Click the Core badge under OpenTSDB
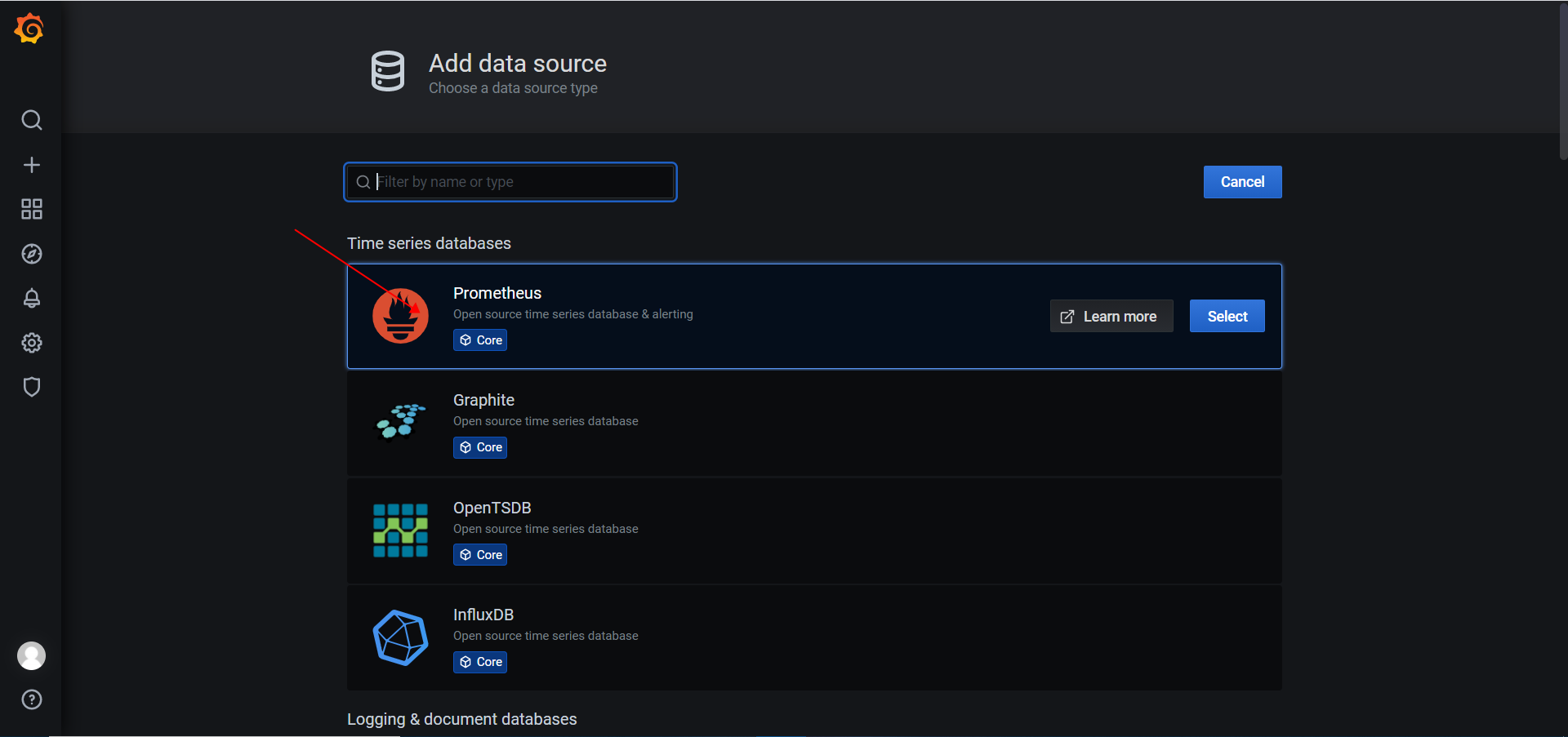This screenshot has height=737, width=1568. pos(480,555)
